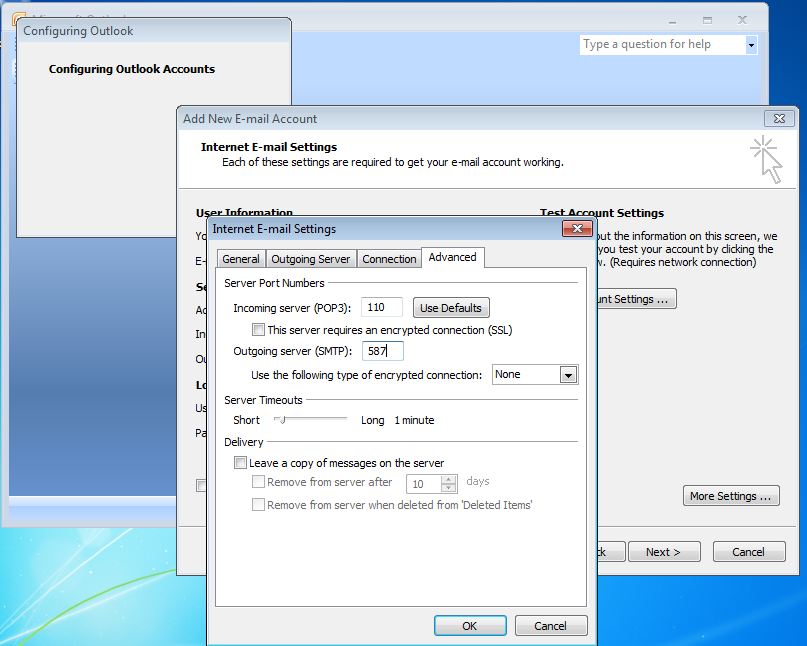Switch to the General tab
Screen dimensions: 807x646
coord(241,258)
